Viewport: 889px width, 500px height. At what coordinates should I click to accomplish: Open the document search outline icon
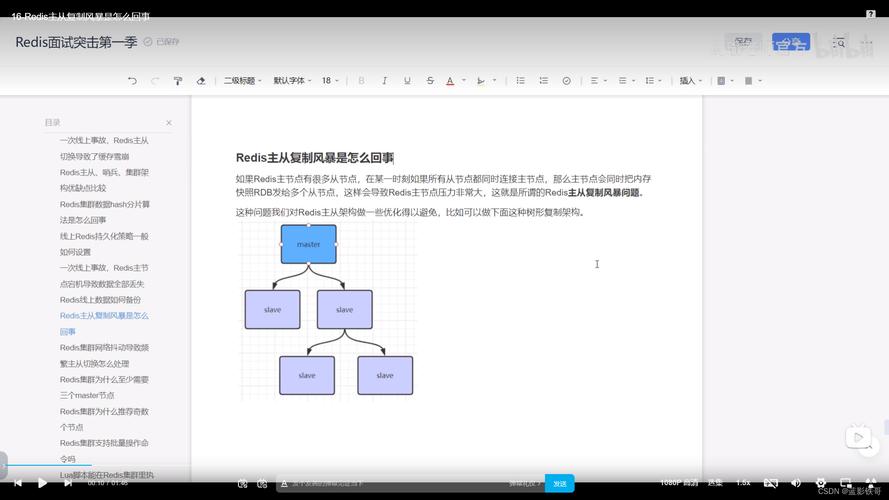pyautogui.click(x=839, y=43)
